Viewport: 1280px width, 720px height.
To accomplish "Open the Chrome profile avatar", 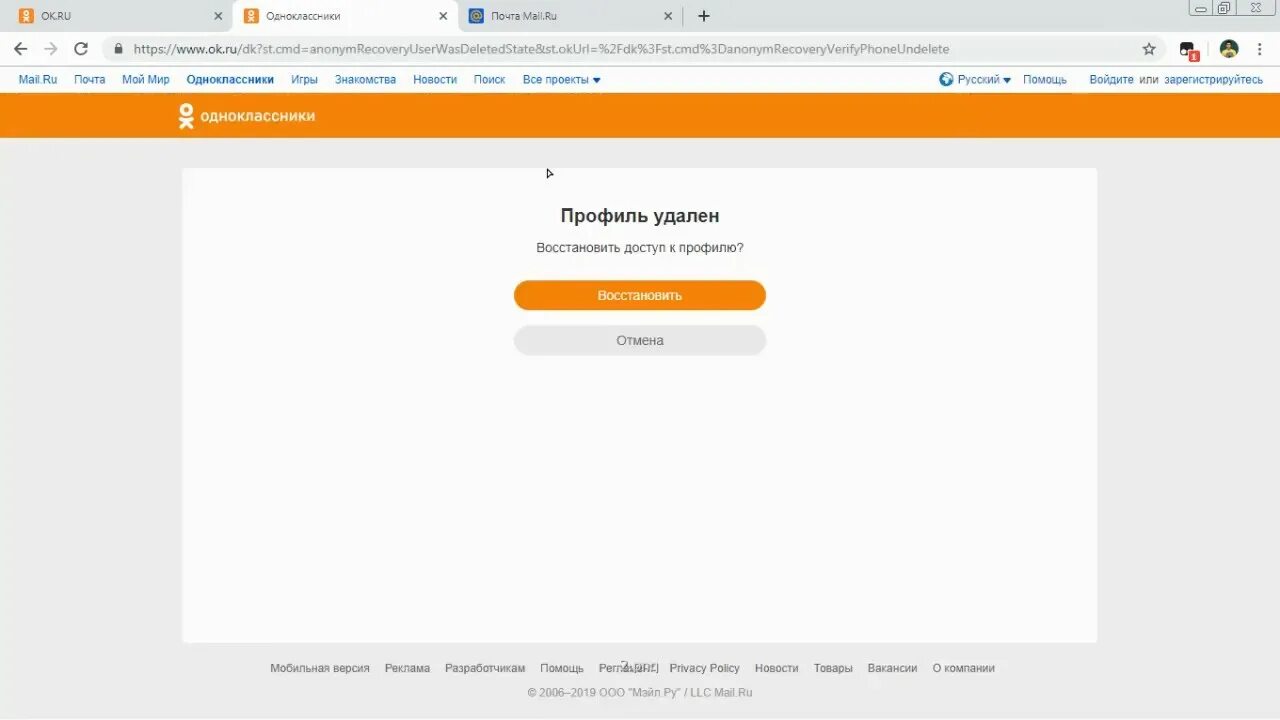I will (x=1229, y=49).
